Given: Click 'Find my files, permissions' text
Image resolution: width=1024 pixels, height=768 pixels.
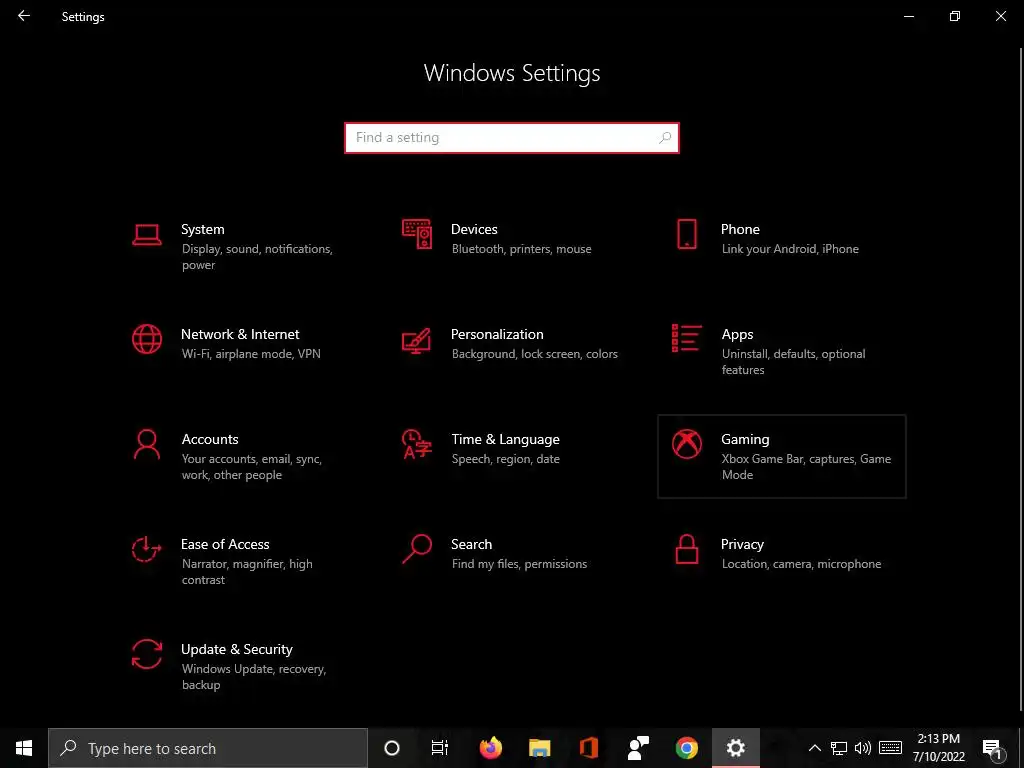Looking at the screenshot, I should (519, 564).
